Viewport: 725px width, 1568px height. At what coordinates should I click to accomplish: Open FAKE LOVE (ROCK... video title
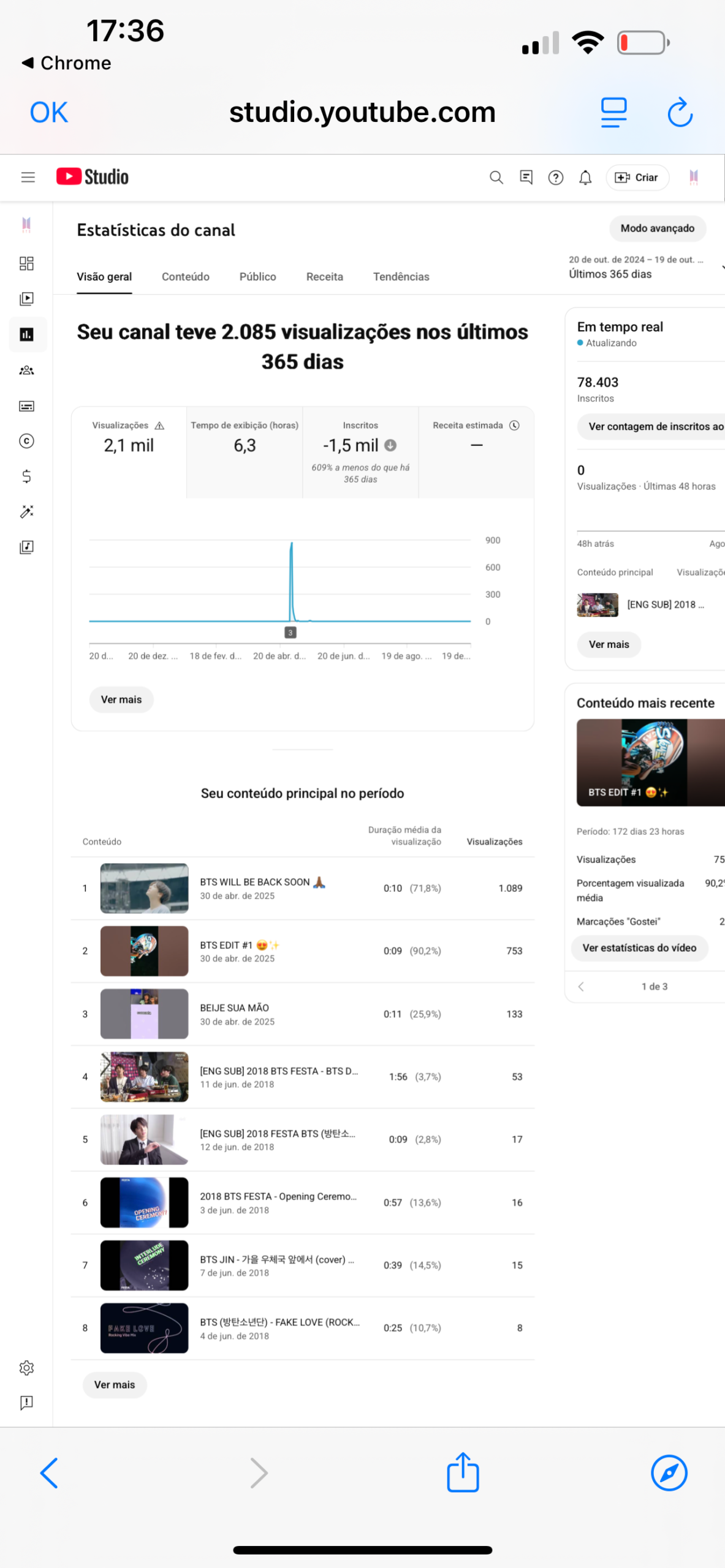pos(279,1322)
